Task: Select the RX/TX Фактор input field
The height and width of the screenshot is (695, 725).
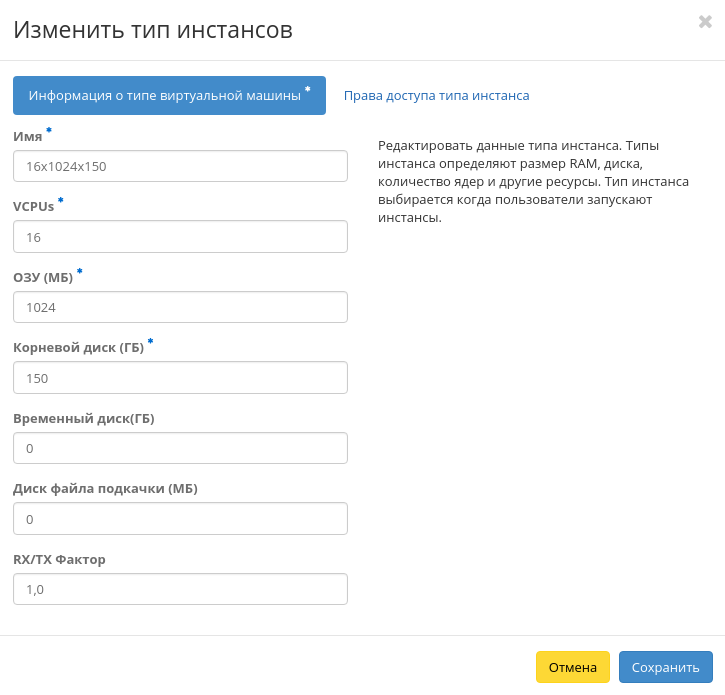Action: tap(180, 589)
